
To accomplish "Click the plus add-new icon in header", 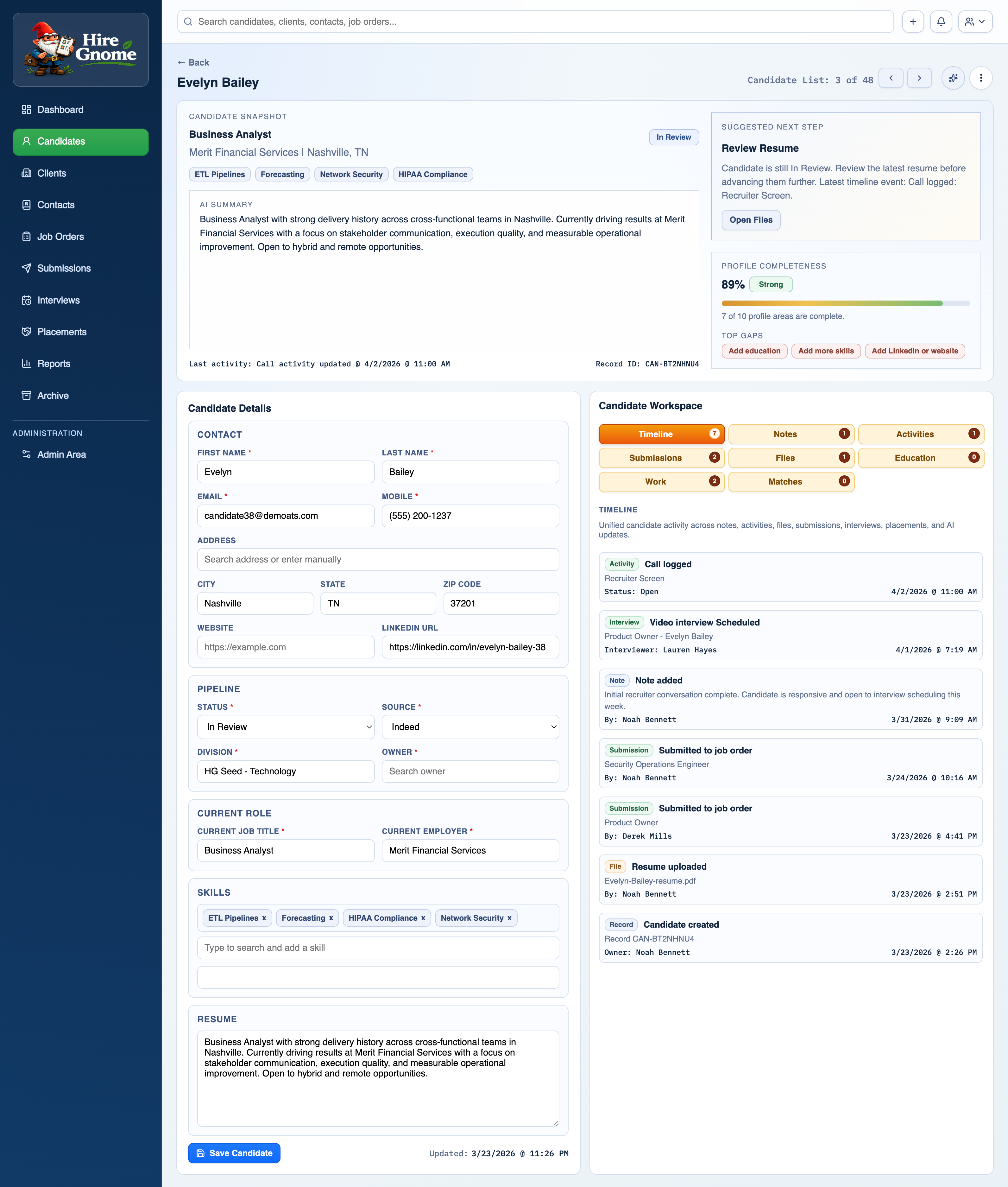I will click(913, 22).
